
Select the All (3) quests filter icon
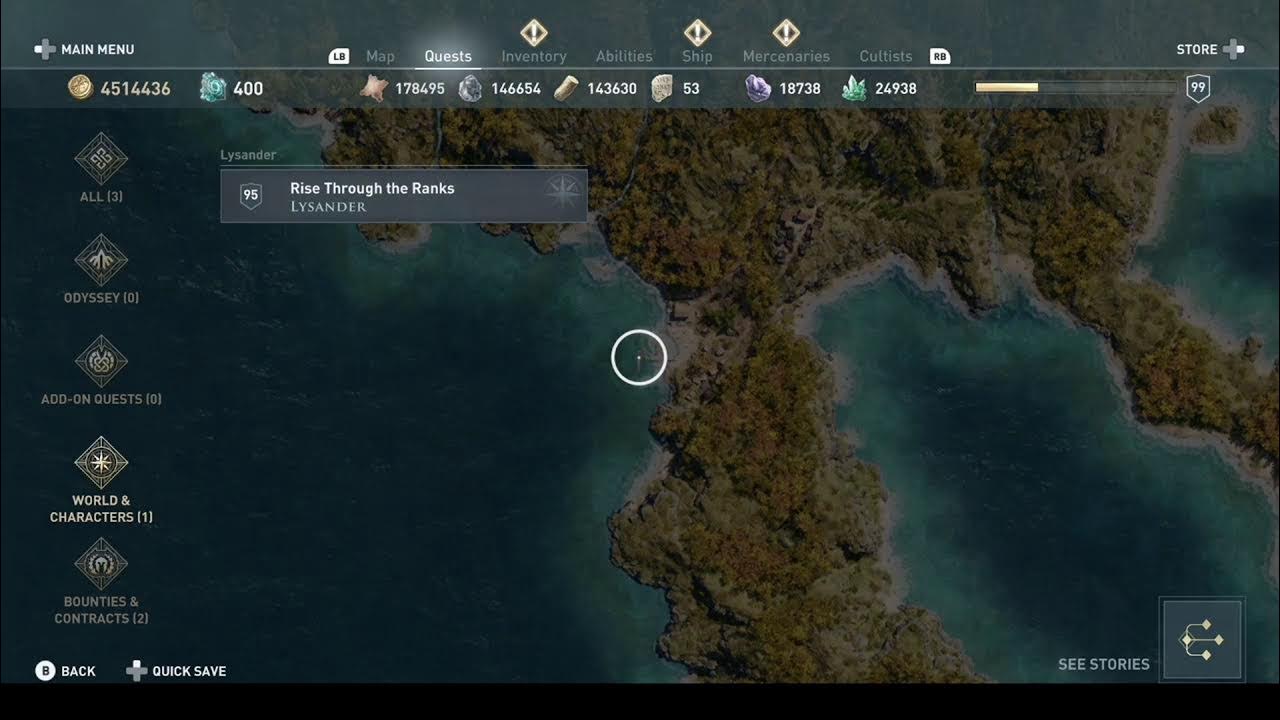[x=101, y=158]
